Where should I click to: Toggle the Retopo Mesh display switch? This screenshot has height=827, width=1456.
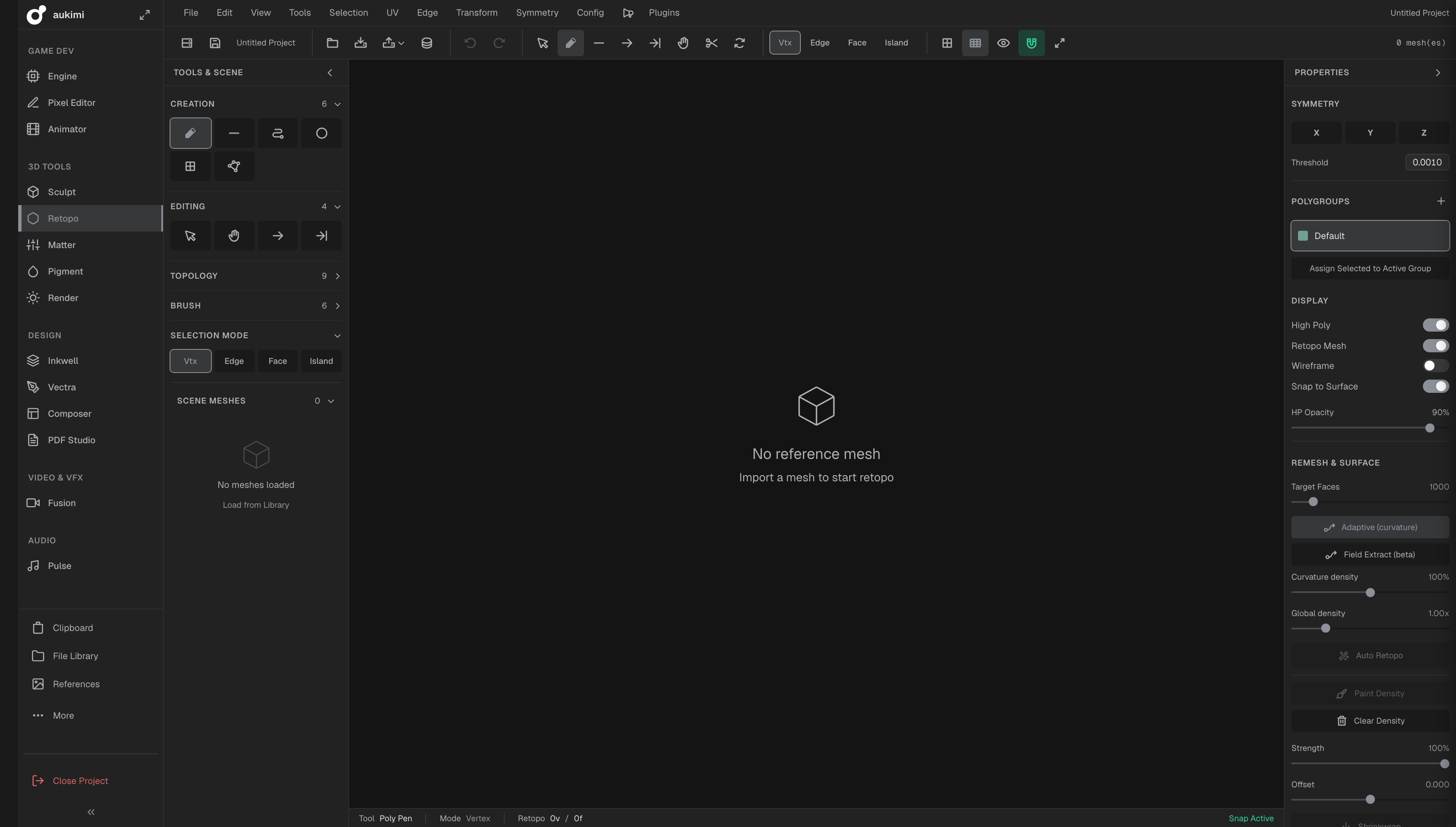1436,346
